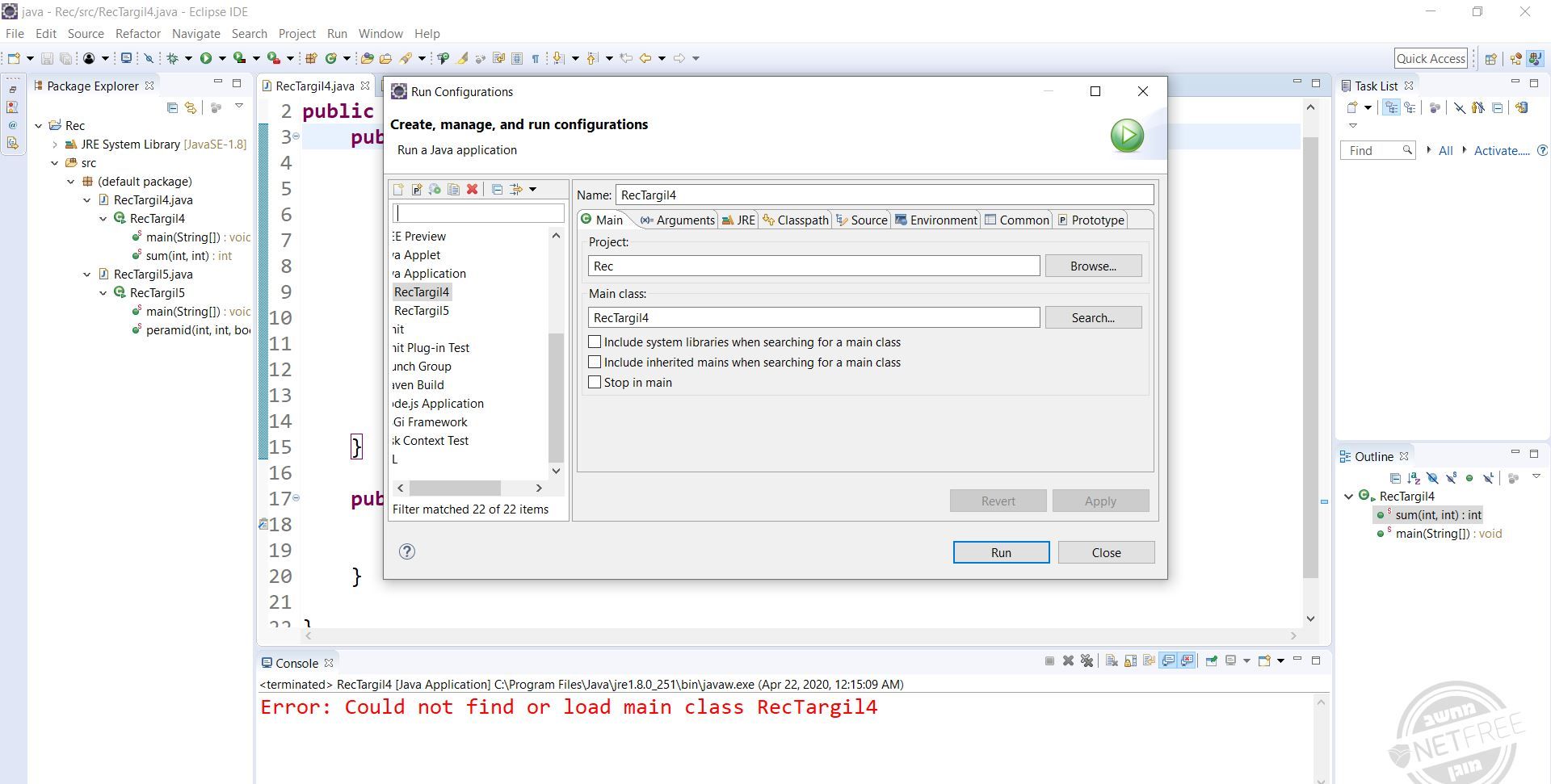Click the New launch configuration icon
The width and height of the screenshot is (1551, 784).
click(398, 189)
